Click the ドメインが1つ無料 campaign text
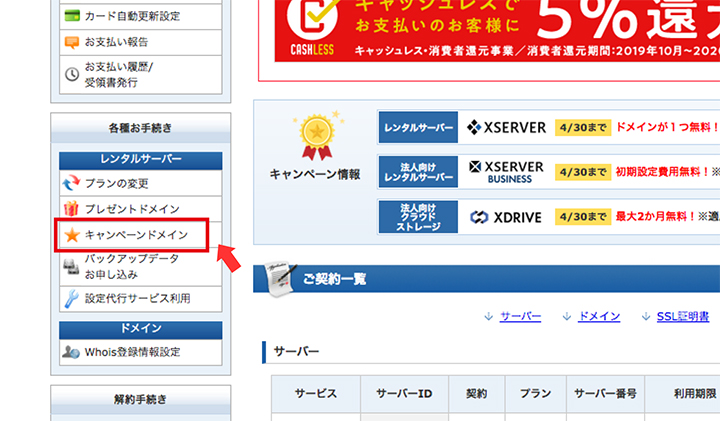Screen dimensions: 720x421 (x=667, y=127)
